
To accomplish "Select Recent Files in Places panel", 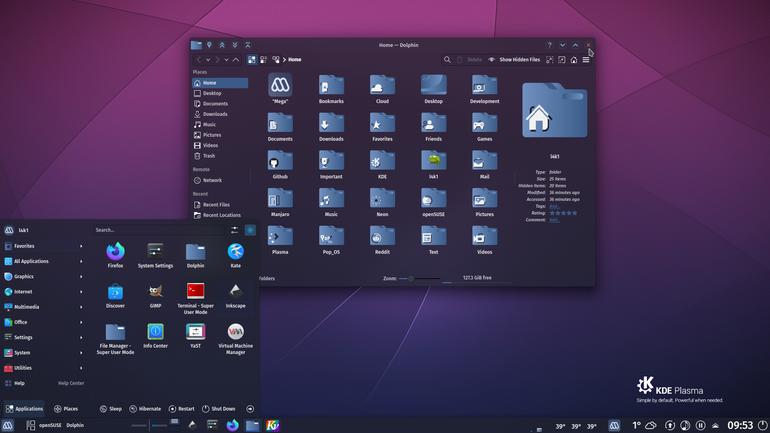I will click(x=220, y=205).
